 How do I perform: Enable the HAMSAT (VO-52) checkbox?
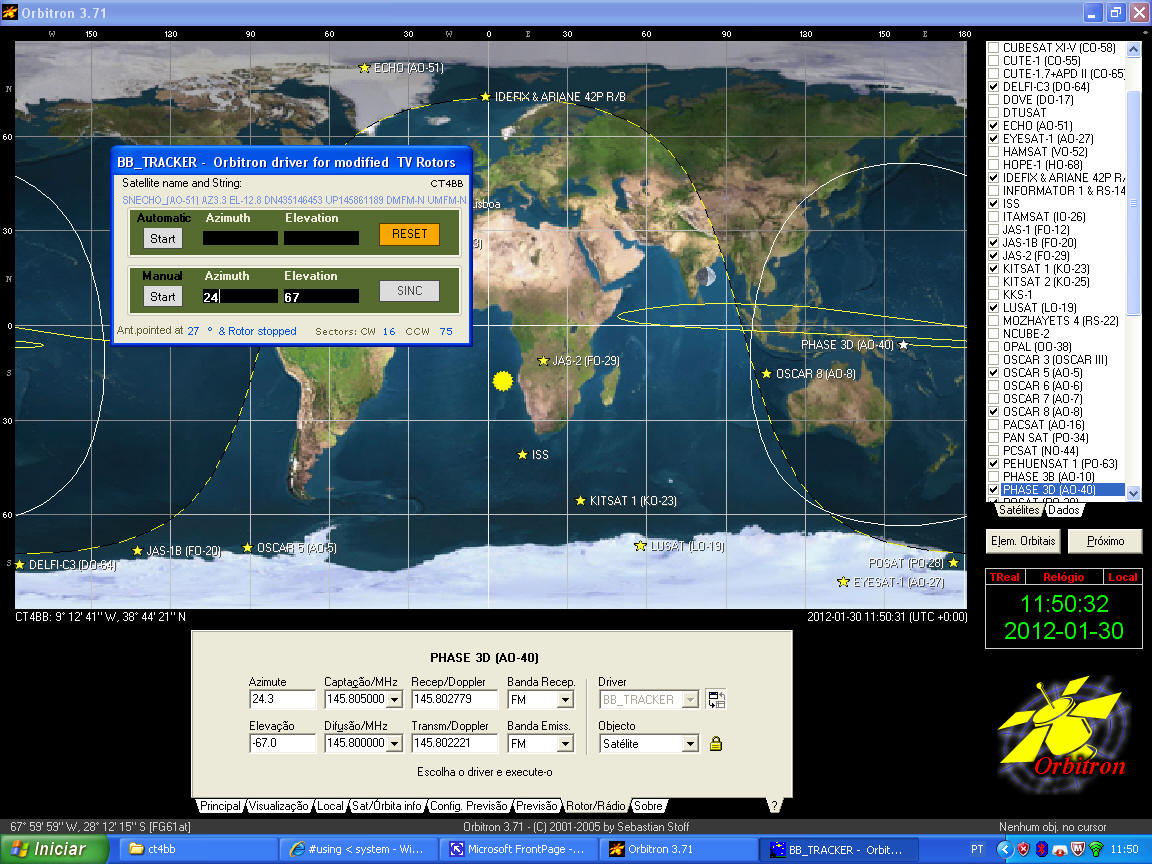click(x=993, y=152)
